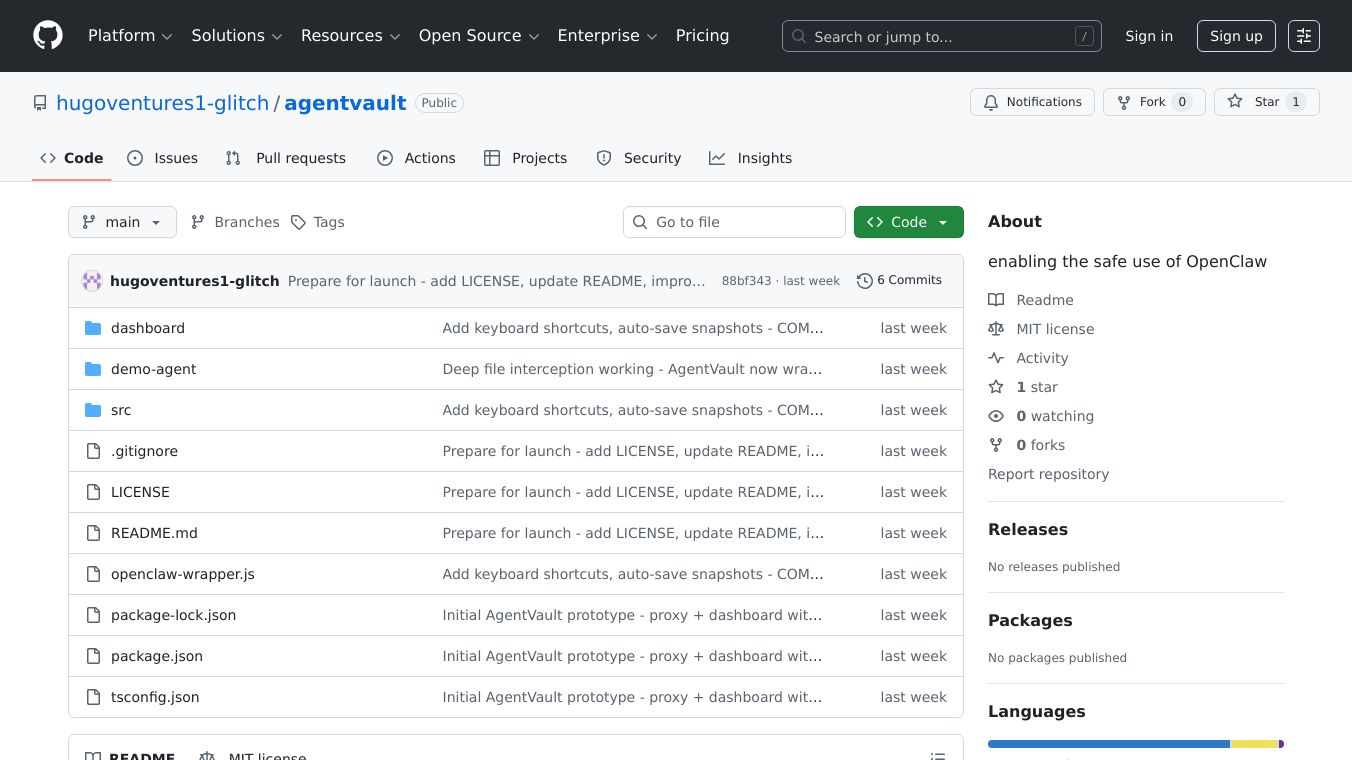Open the Insights tab
1352x760 pixels.
[751, 158]
